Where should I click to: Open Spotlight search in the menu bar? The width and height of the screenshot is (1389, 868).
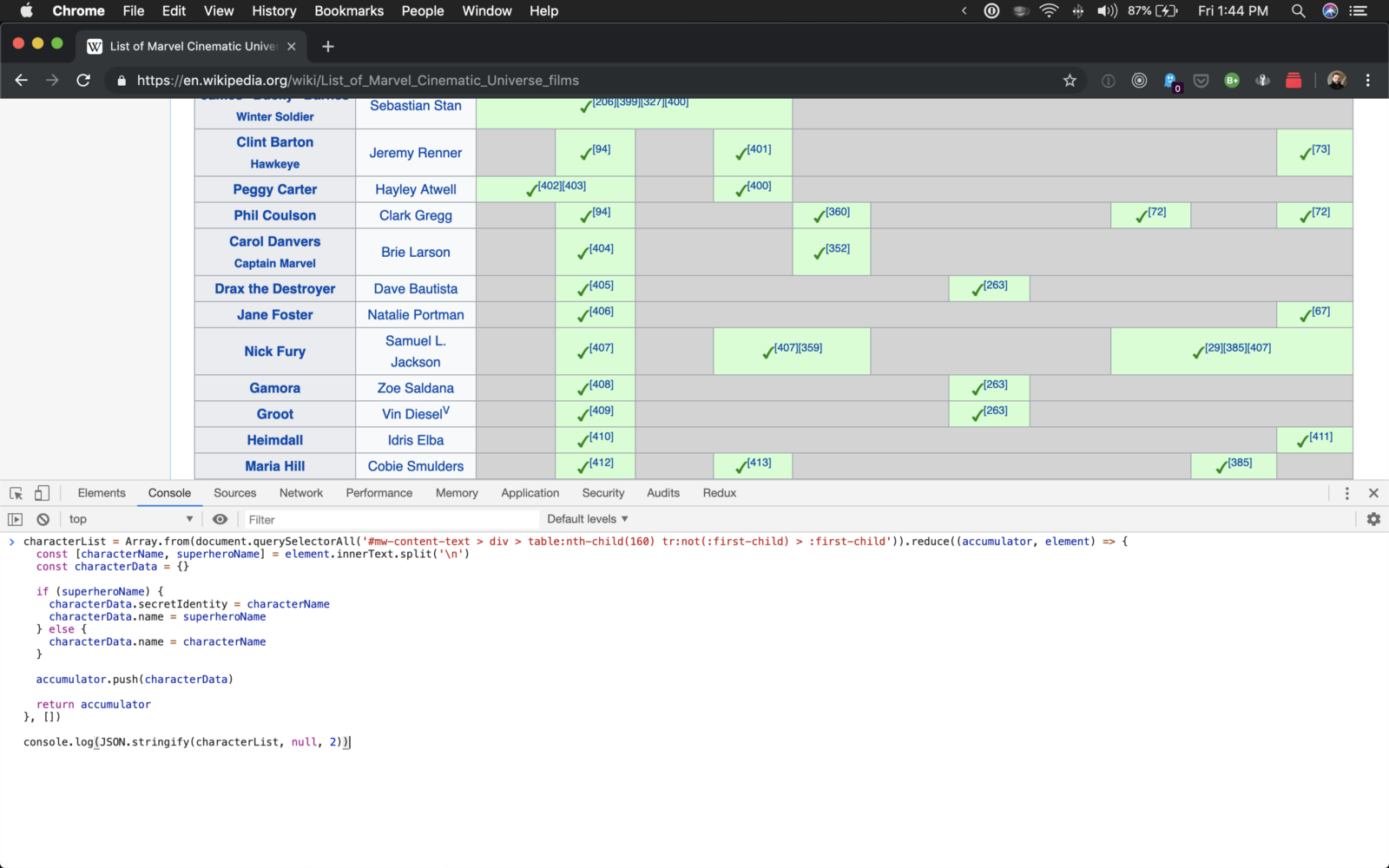[1299, 10]
